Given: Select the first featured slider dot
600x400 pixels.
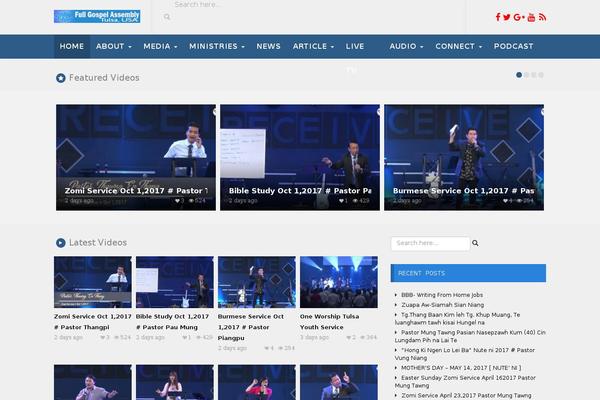Looking at the screenshot, I should [519, 75].
